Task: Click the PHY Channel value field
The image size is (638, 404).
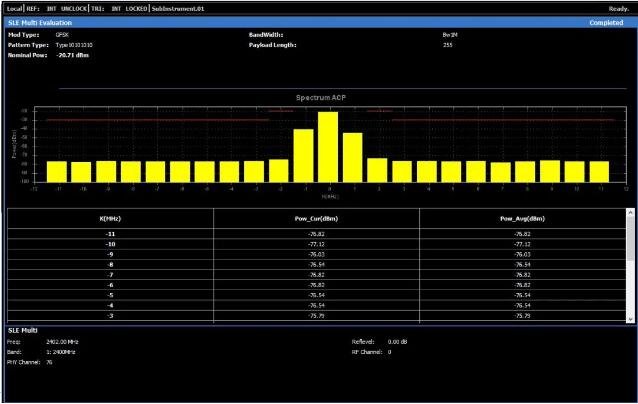Action: (x=50, y=363)
